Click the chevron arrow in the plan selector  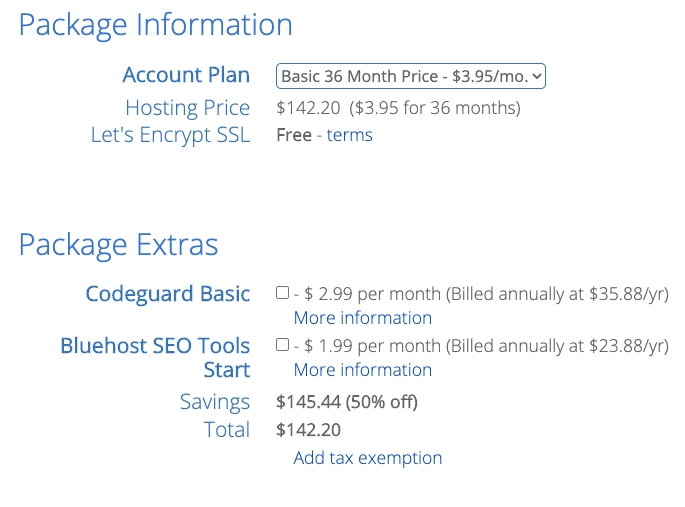point(537,76)
